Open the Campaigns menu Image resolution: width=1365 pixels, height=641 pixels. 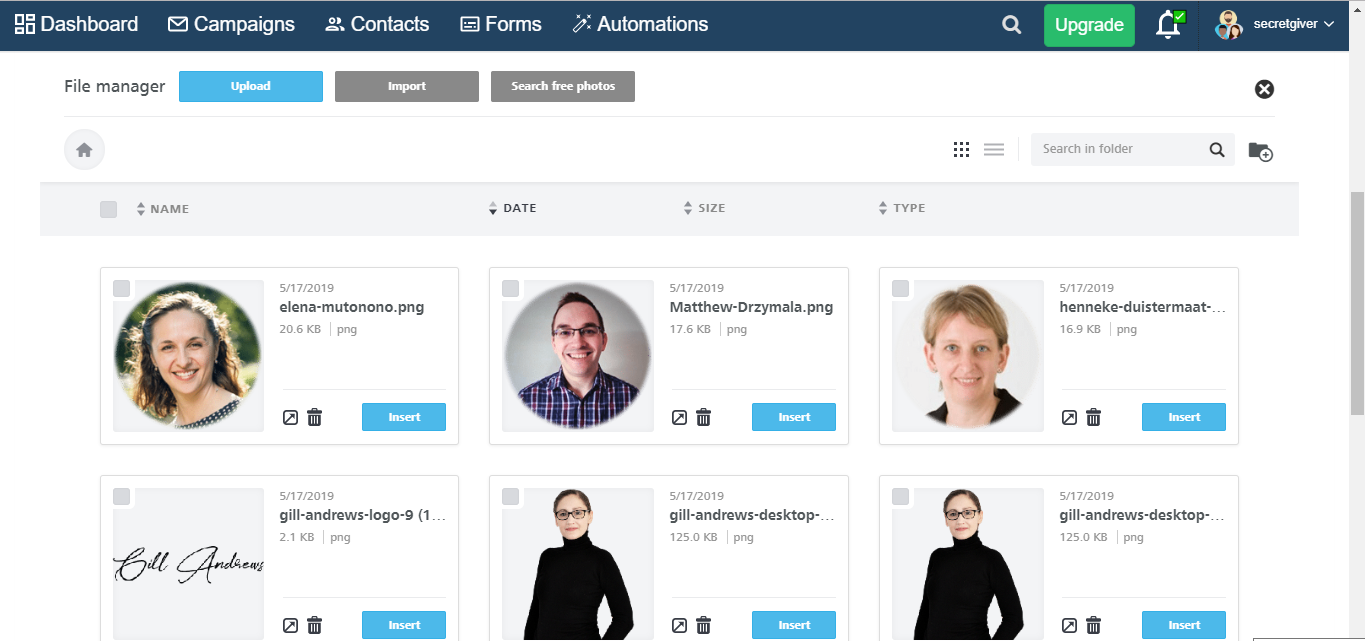coord(231,24)
